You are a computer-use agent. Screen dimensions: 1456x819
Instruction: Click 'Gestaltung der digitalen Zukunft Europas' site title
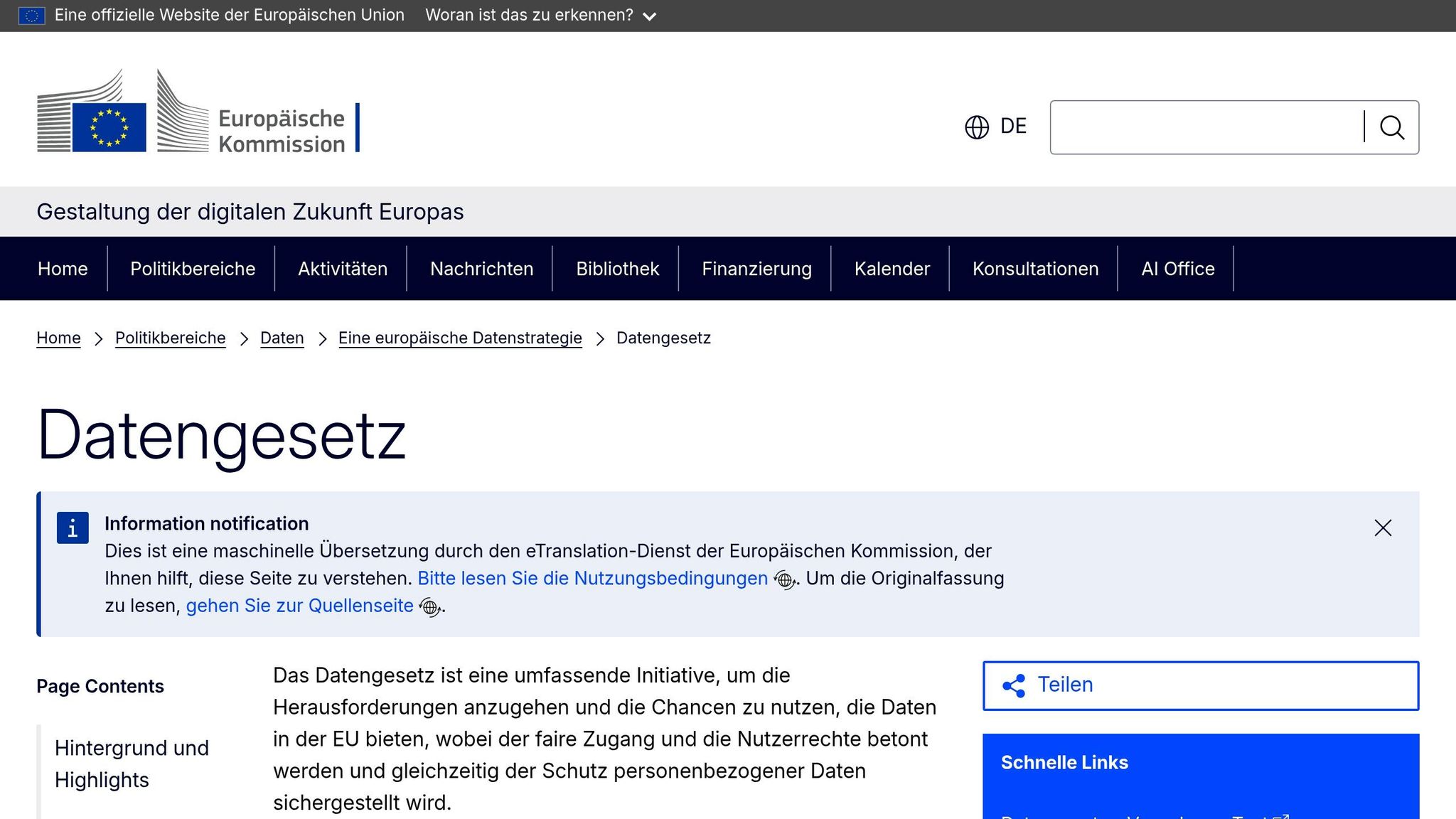point(250,212)
